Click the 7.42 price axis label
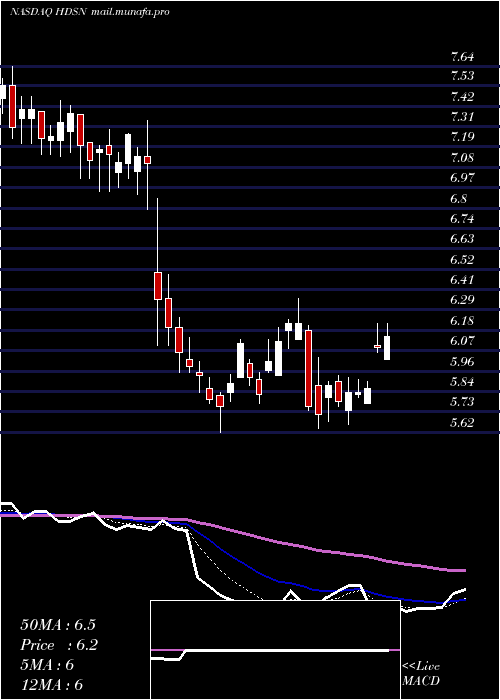This screenshot has width=500, height=700. click(462, 97)
